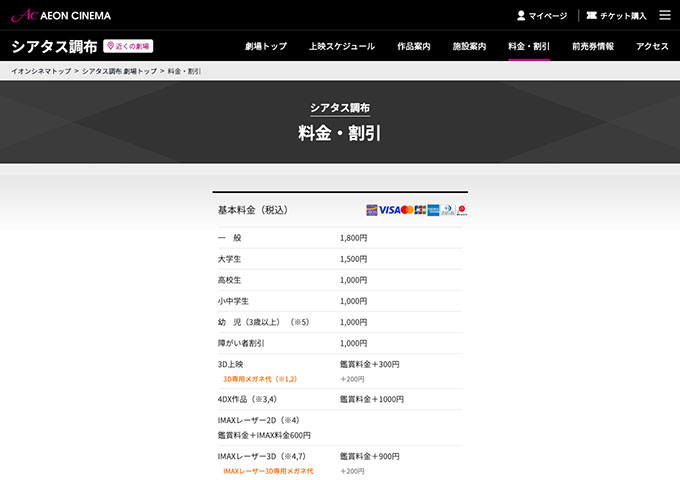Click イオンシネマトップ breadcrumb link
Screen dimensions: 680x480
pos(40,71)
